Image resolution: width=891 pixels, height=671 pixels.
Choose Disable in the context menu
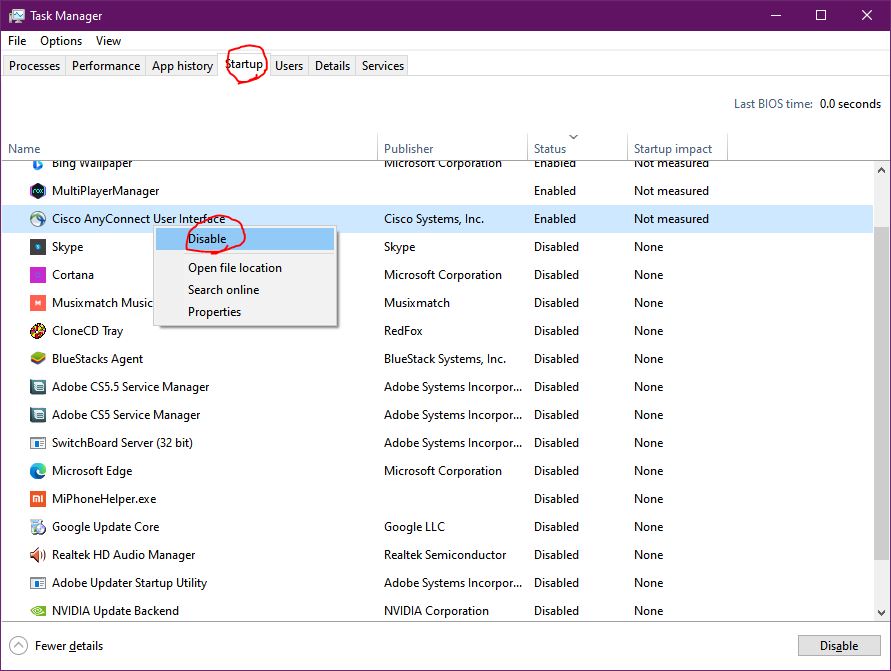245,239
